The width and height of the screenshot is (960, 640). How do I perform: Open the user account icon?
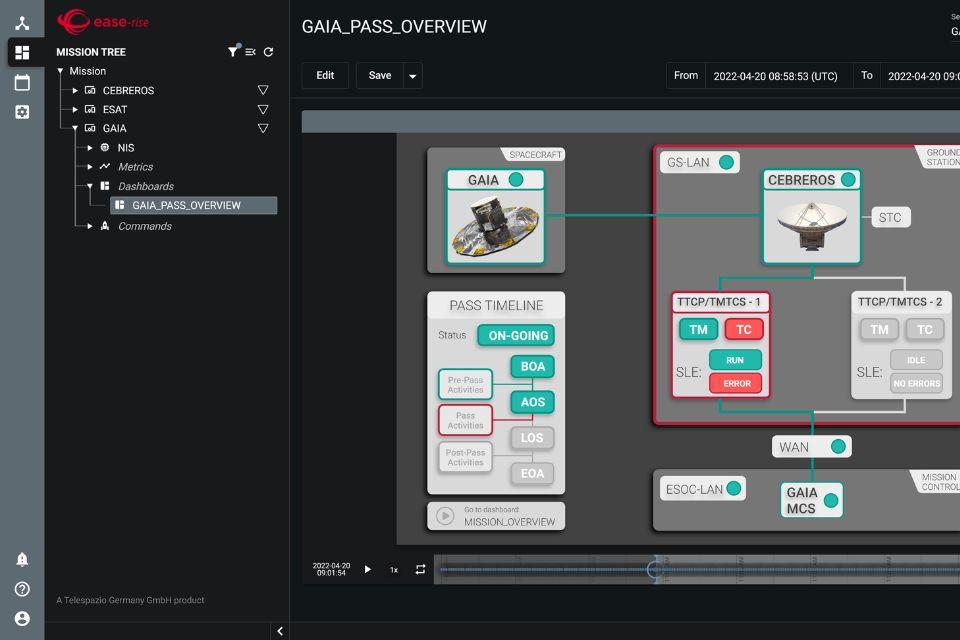click(22, 619)
